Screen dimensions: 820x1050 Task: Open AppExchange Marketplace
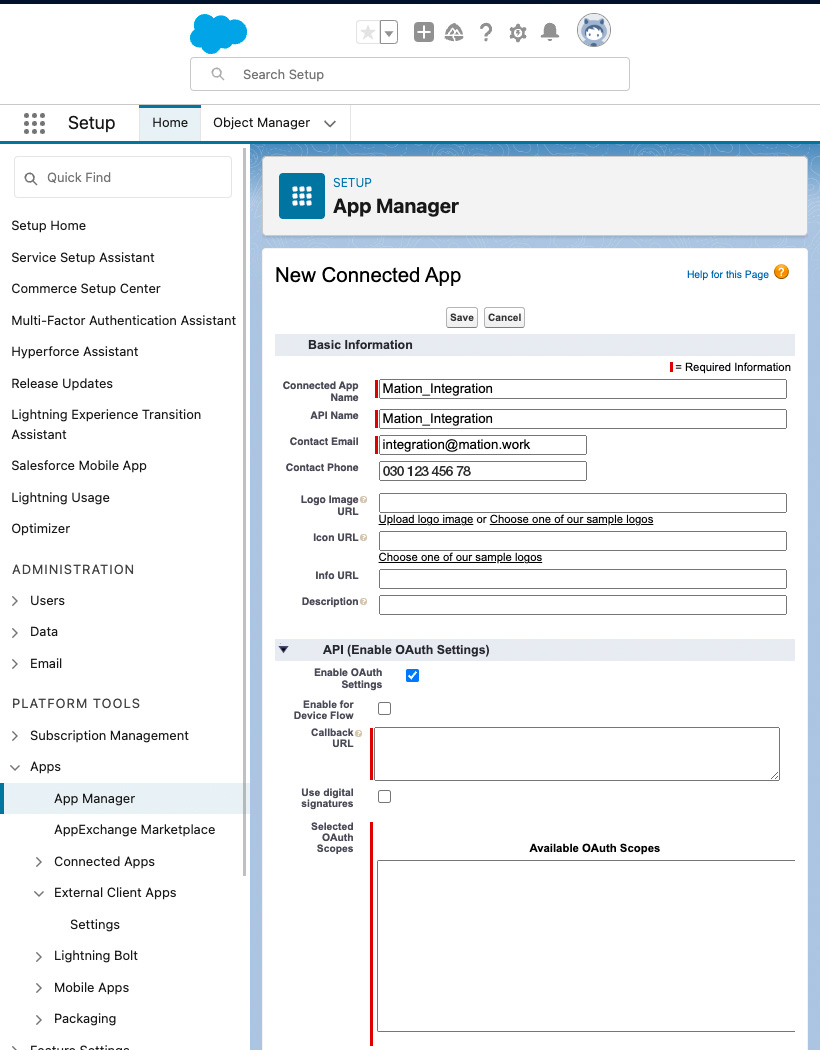(135, 830)
